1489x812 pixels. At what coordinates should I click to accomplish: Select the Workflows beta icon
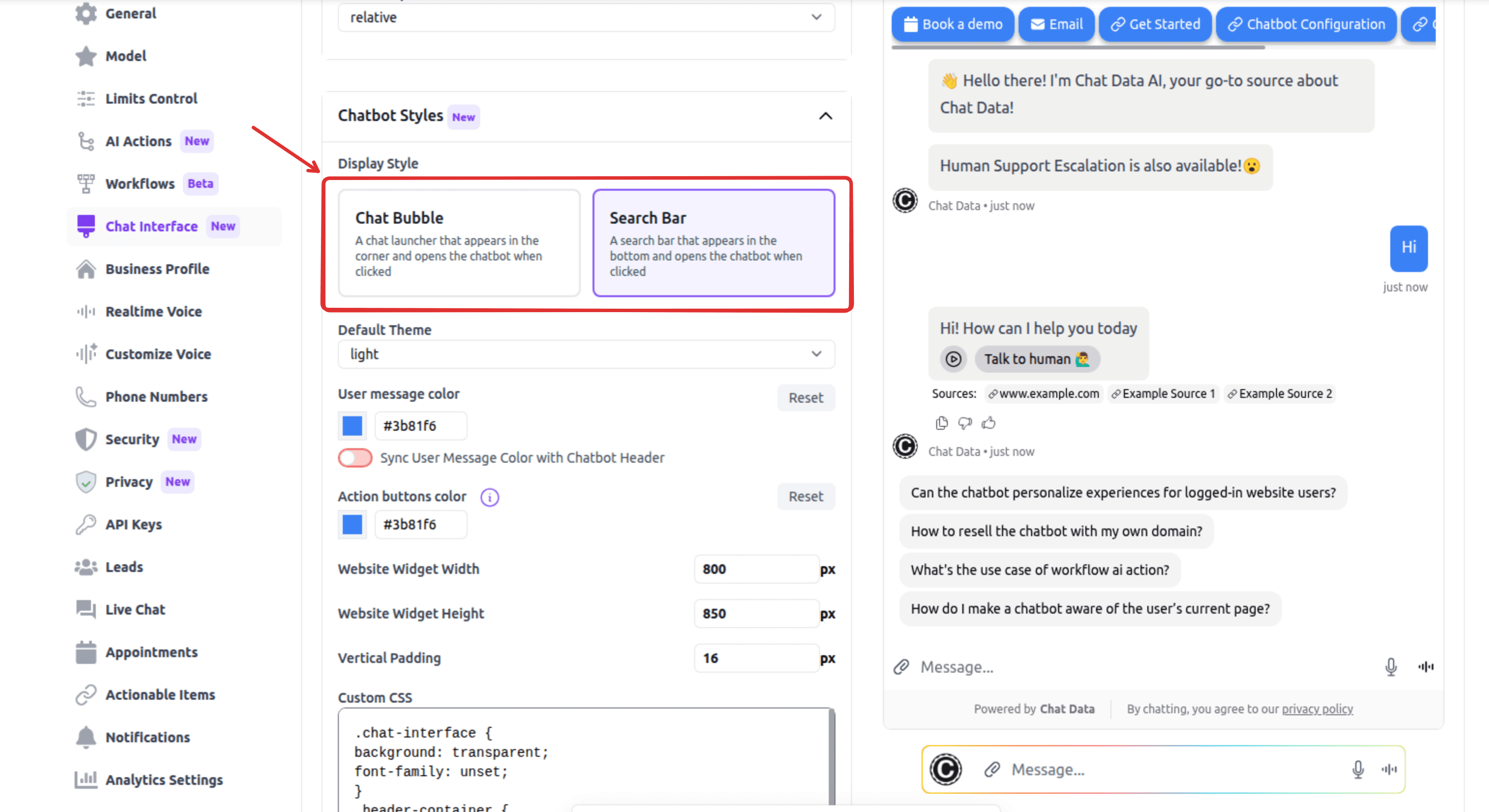pos(86,183)
